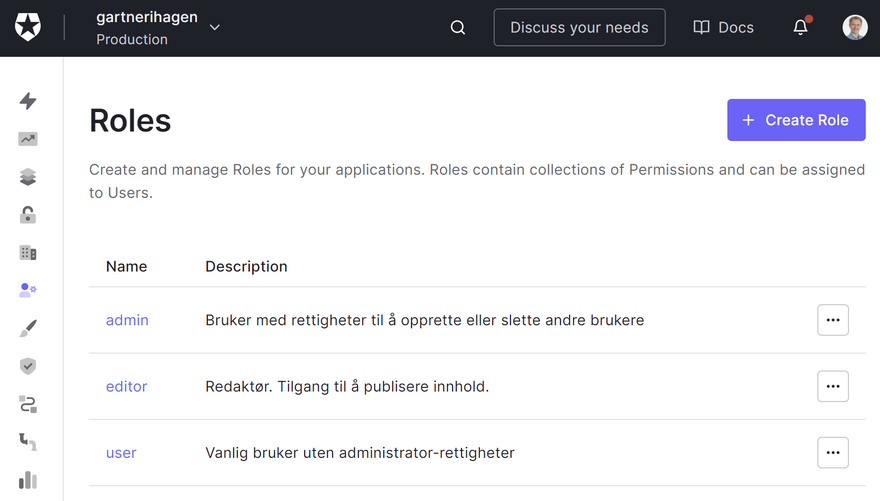
Task: Click the Create Role button
Action: click(796, 120)
